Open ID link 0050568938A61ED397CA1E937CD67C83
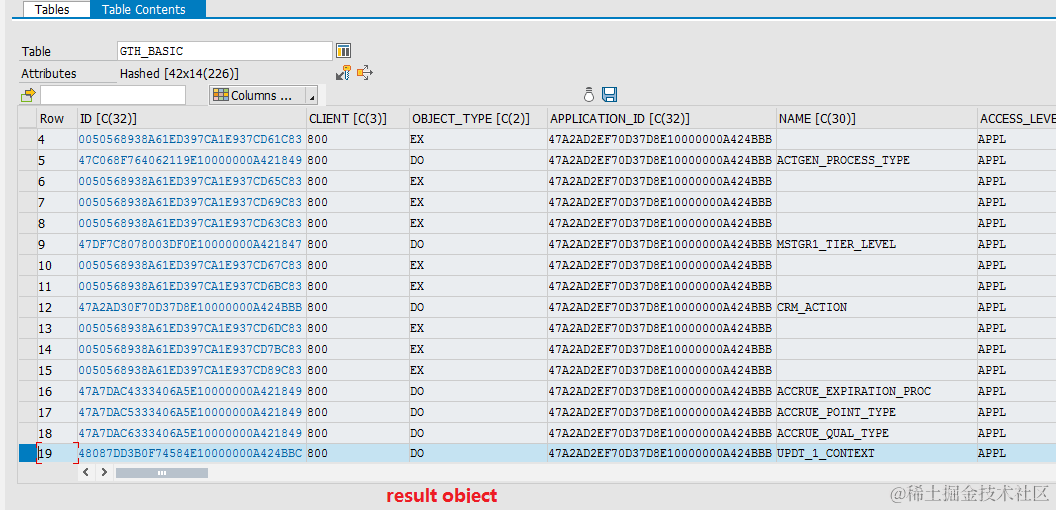This screenshot has width=1056, height=510. (191, 265)
